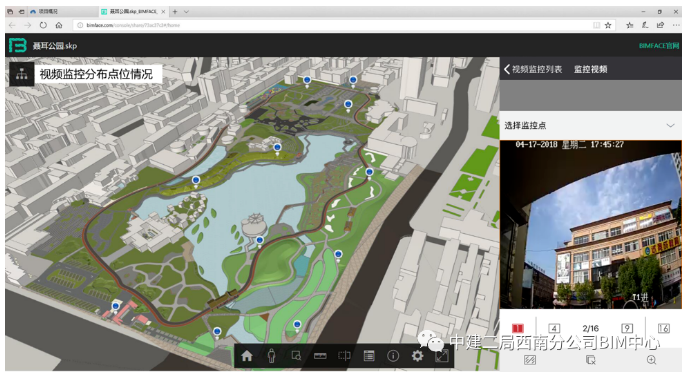Select the 监控视频 tab
684x379 pixels.
(x=591, y=69)
